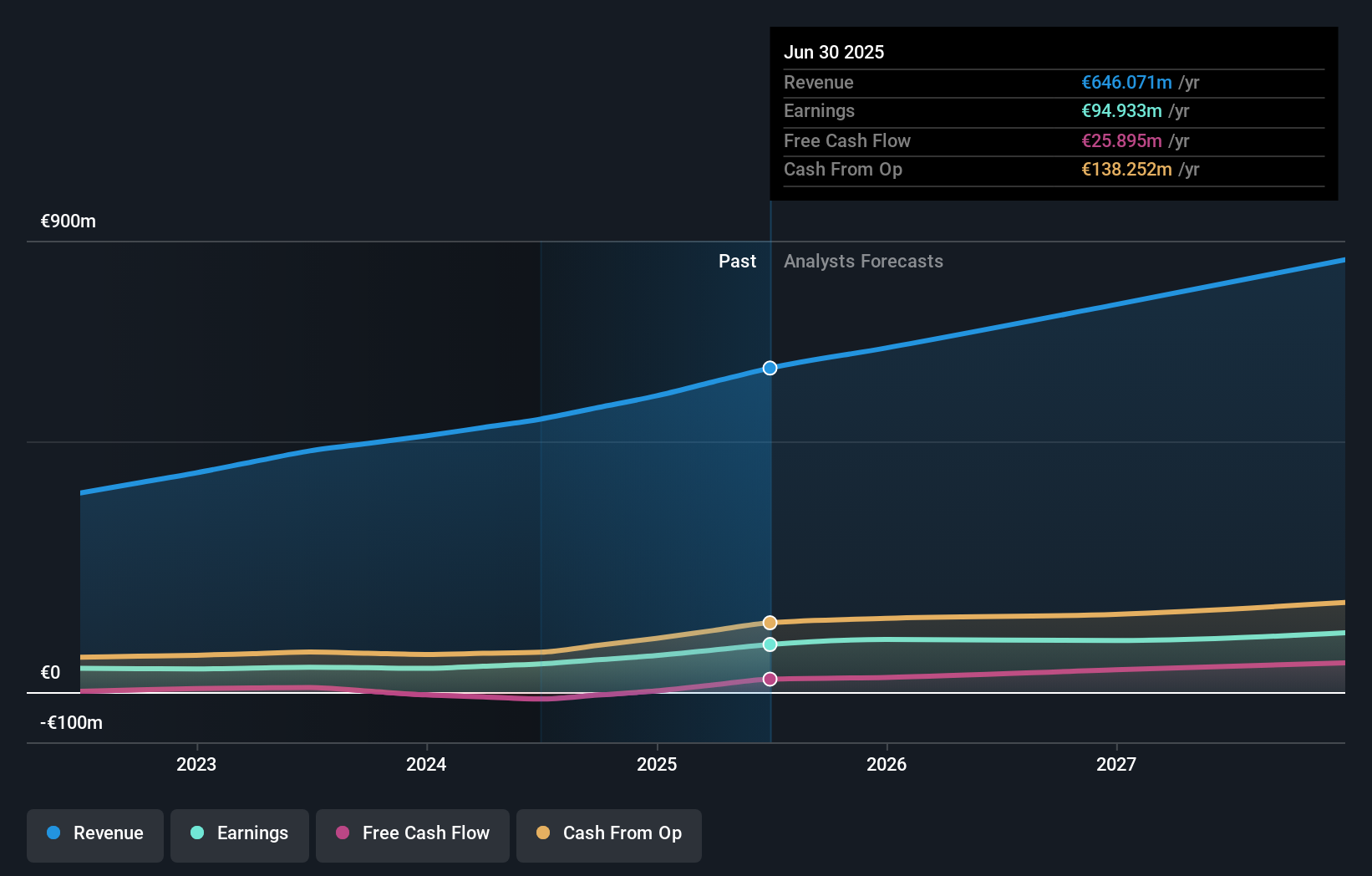Viewport: 1372px width, 876px height.
Task: Expand the Jun 30 2025 tooltip panel
Action: pyautogui.click(x=1054, y=52)
